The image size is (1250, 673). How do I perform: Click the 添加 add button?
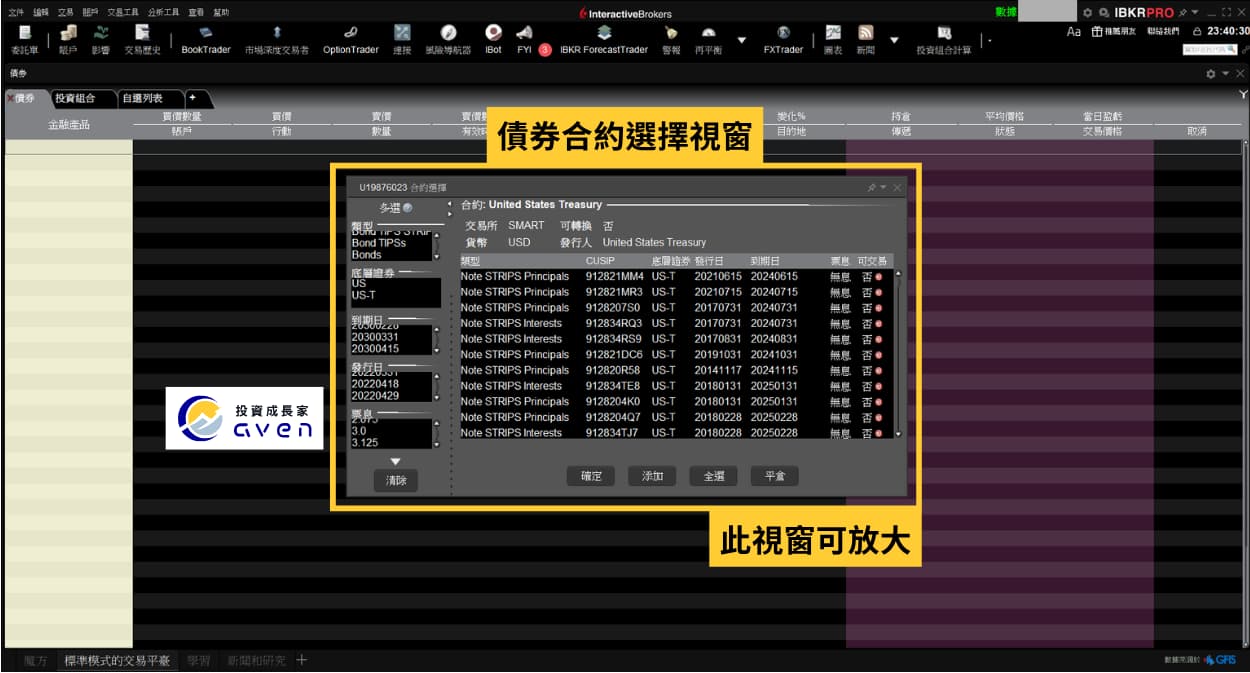652,476
